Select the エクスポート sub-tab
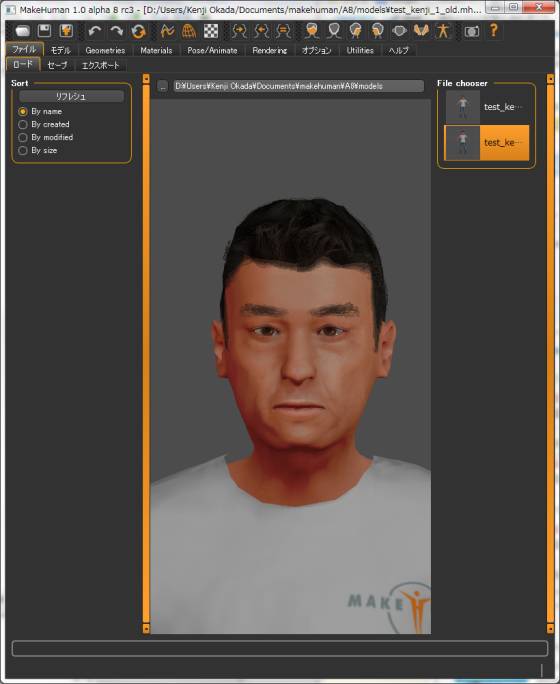560x684 pixels. pyautogui.click(x=100, y=65)
